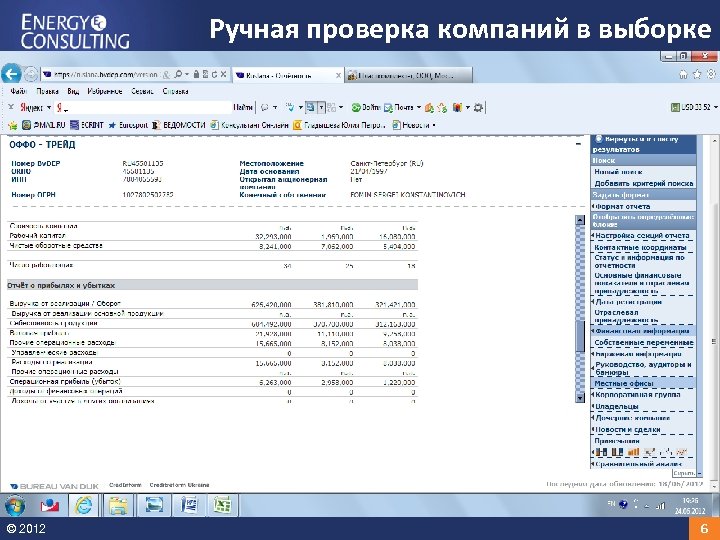Viewport: 720px width, 540px height.
Task: Click the stop X icon in address bar
Action: [x=223, y=74]
